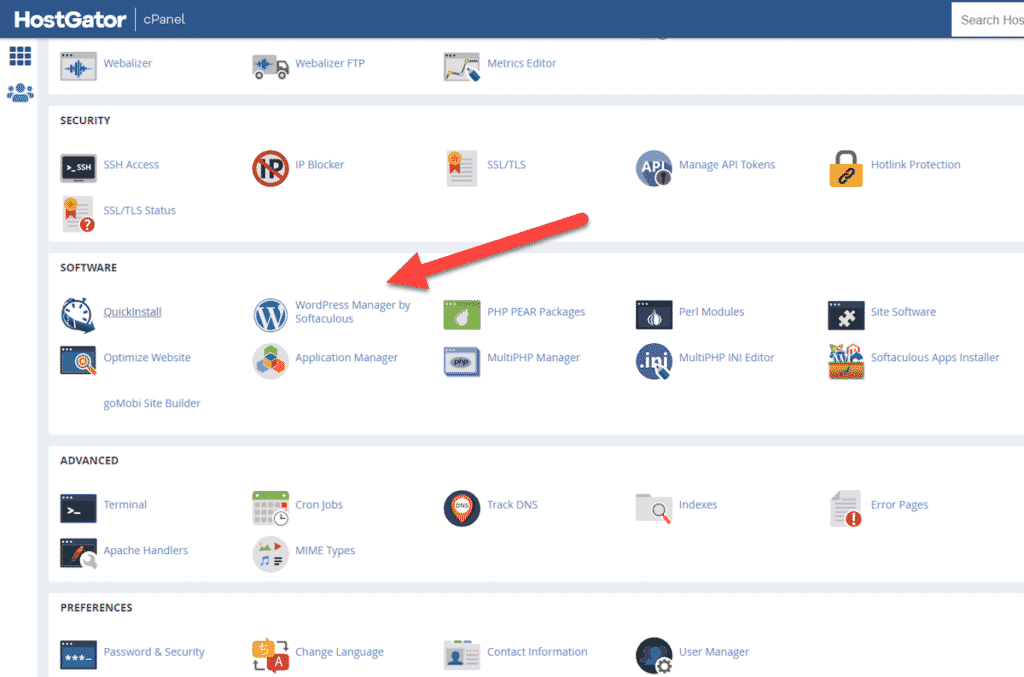The image size is (1024, 677).
Task: Click the SSL/TLS Status icon
Action: (78, 213)
